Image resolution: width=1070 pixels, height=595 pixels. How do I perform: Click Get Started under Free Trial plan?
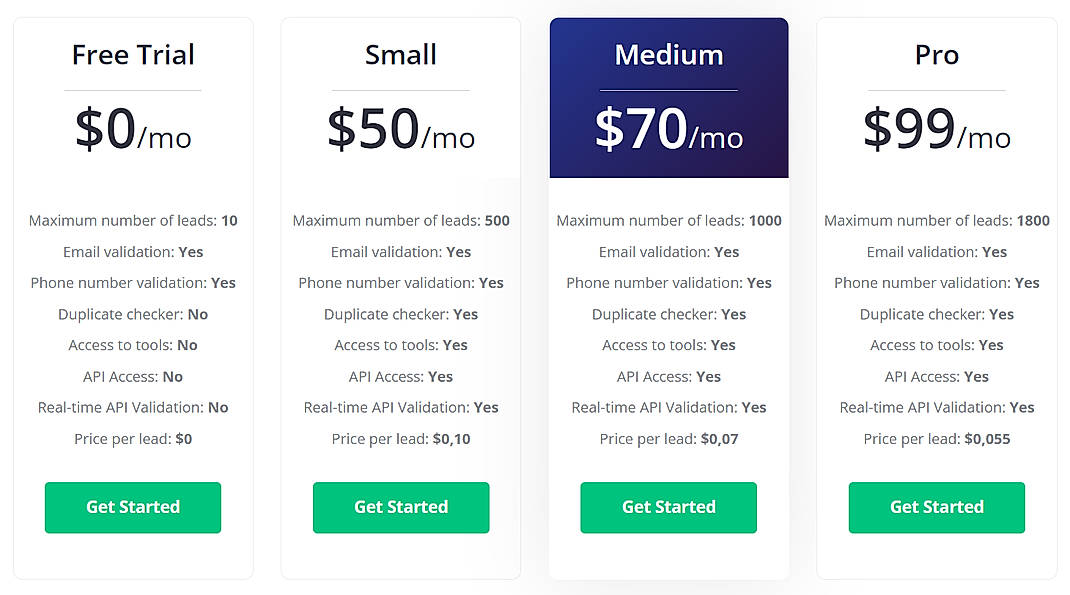(132, 507)
